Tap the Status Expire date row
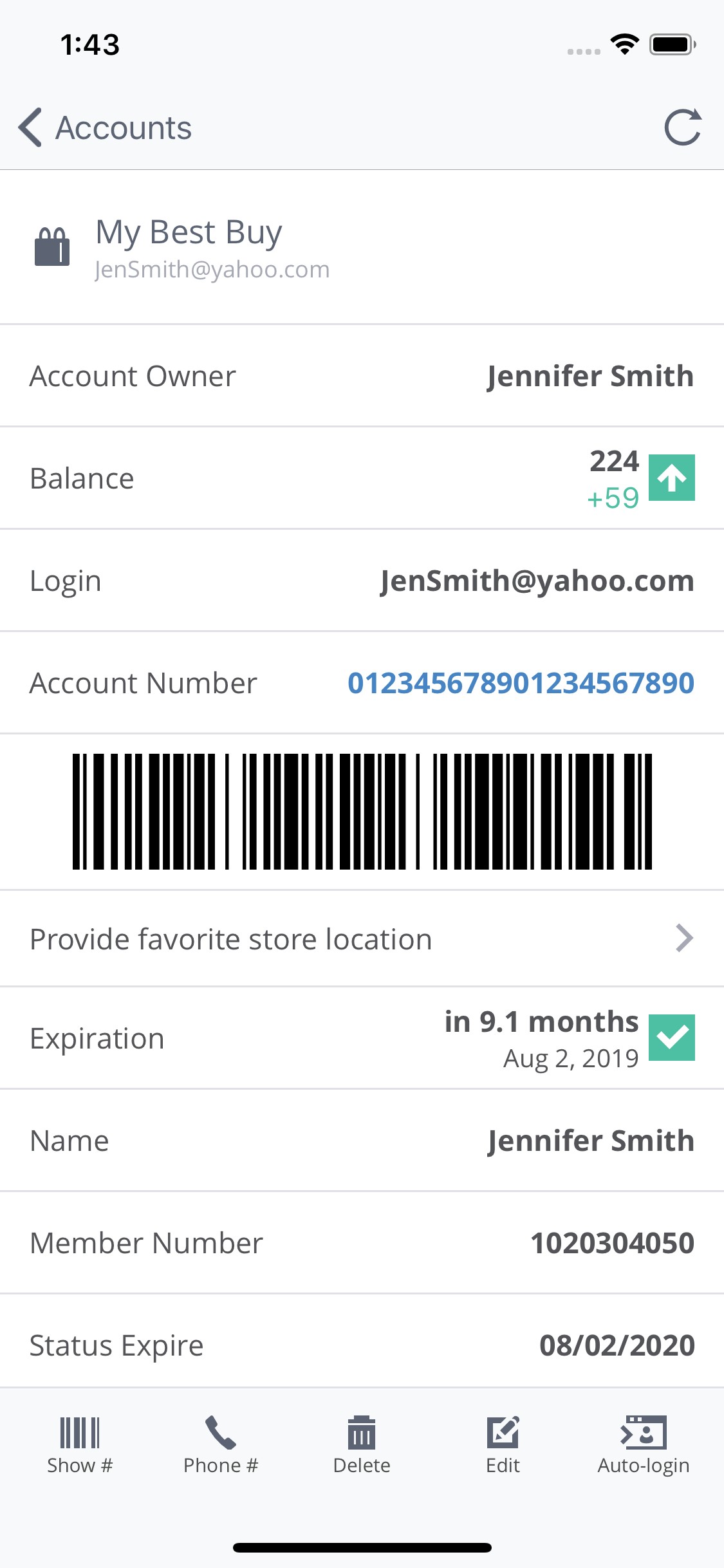Image resolution: width=724 pixels, height=1568 pixels. [x=362, y=1345]
